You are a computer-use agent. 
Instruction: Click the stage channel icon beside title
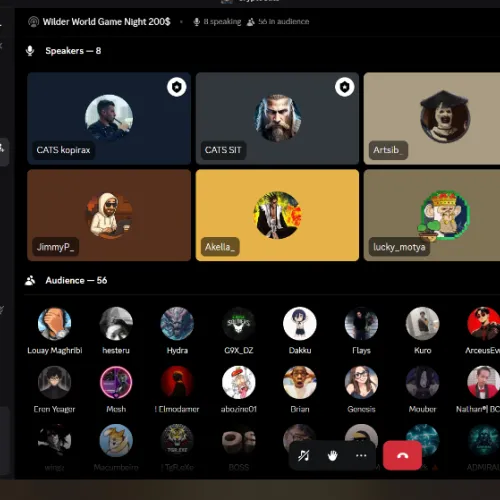(x=33, y=22)
